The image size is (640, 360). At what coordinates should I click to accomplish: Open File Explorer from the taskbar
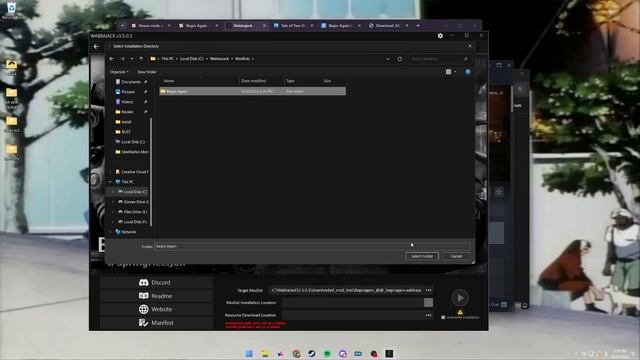tap(265, 353)
